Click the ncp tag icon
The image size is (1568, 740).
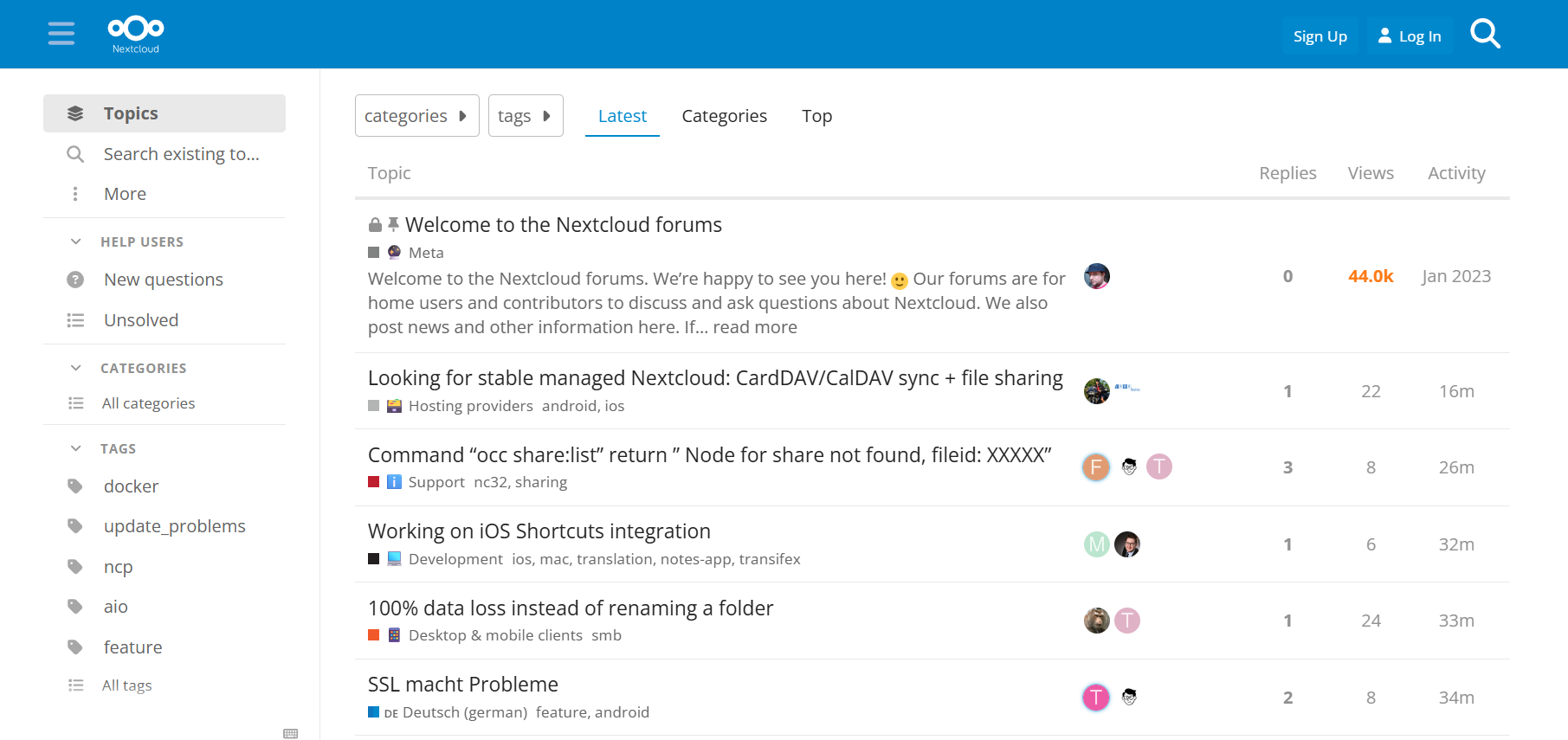[75, 567]
